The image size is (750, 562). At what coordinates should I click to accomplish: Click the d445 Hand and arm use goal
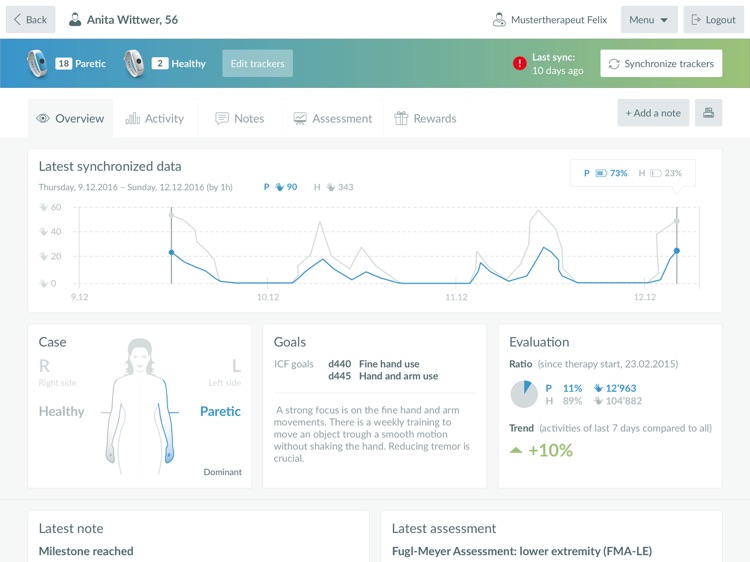click(x=383, y=376)
